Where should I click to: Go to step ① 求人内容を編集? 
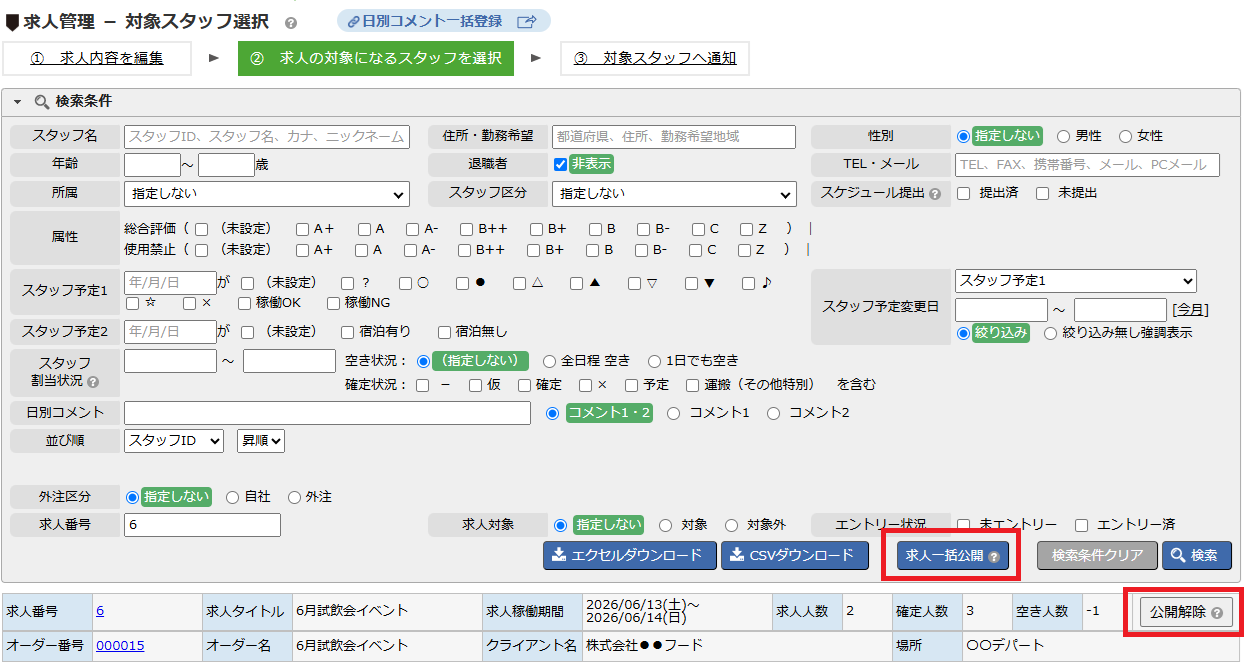coord(97,58)
